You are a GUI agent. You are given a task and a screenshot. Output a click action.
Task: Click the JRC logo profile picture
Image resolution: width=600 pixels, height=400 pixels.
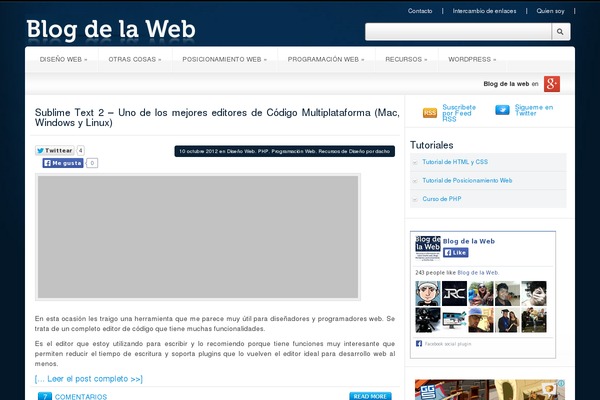(x=454, y=294)
